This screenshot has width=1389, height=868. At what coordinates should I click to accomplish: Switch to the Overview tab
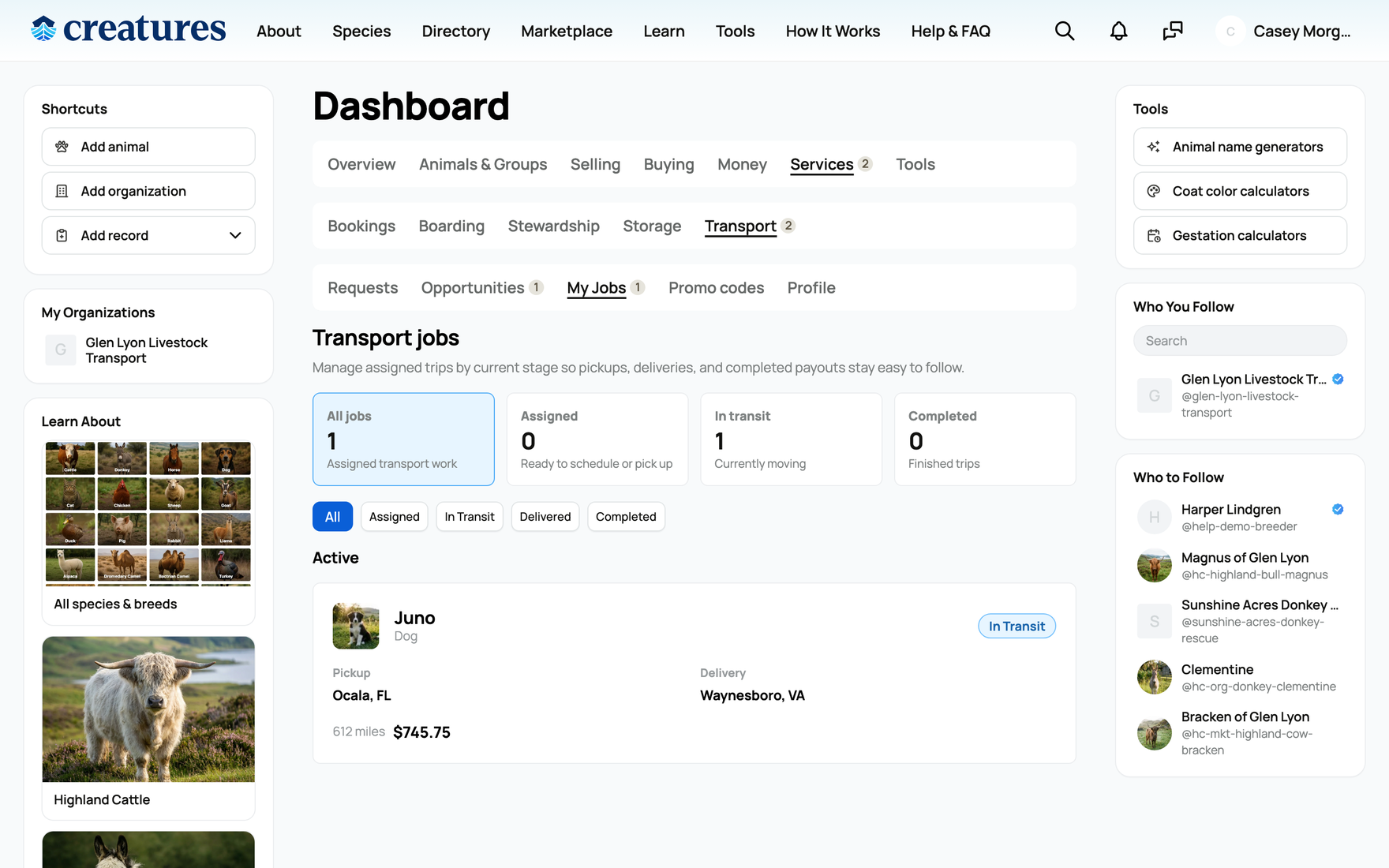[x=361, y=164]
